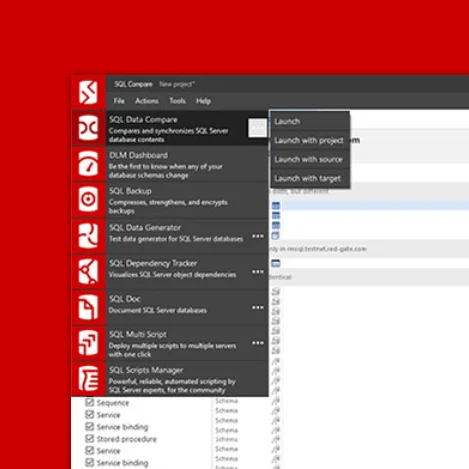
Task: Click the DLM Dashboard gauge icon
Action: click(88, 164)
